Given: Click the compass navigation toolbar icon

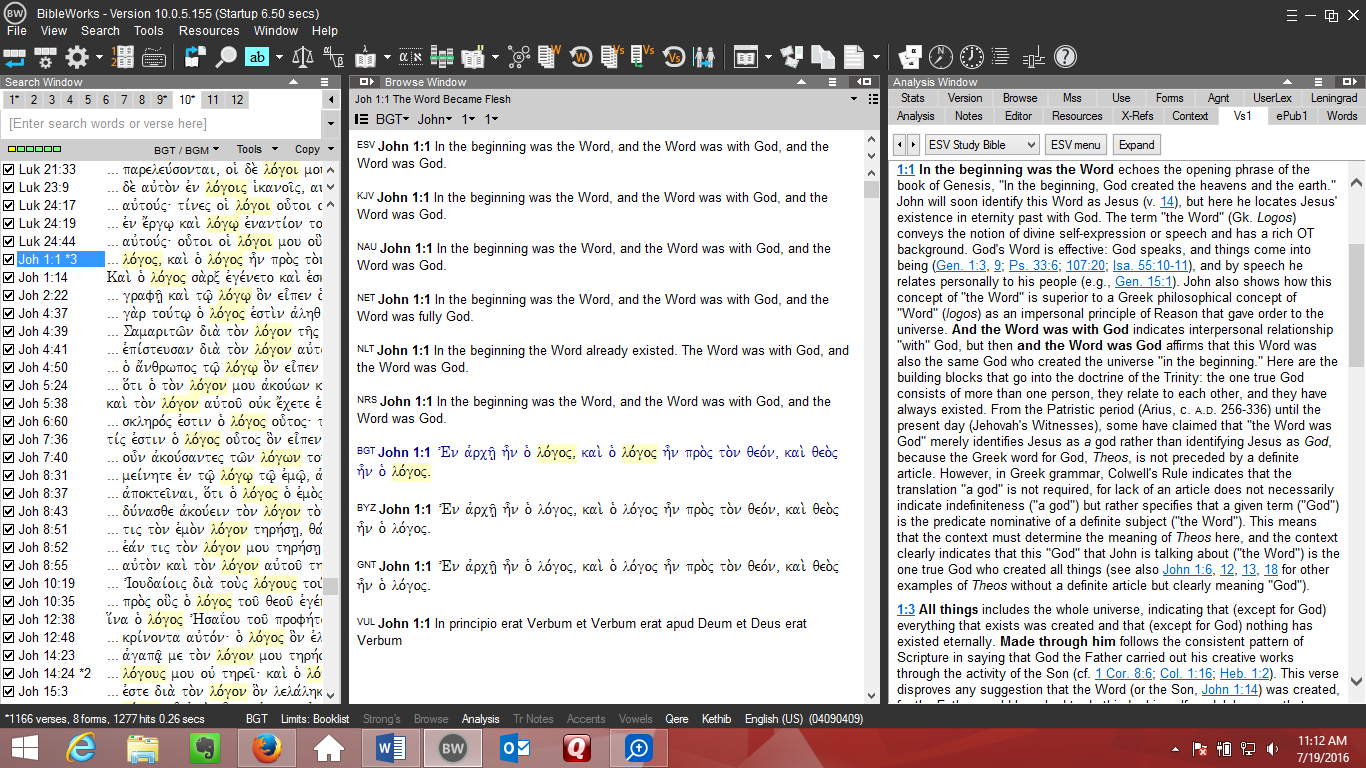Looking at the screenshot, I should click(x=940, y=57).
